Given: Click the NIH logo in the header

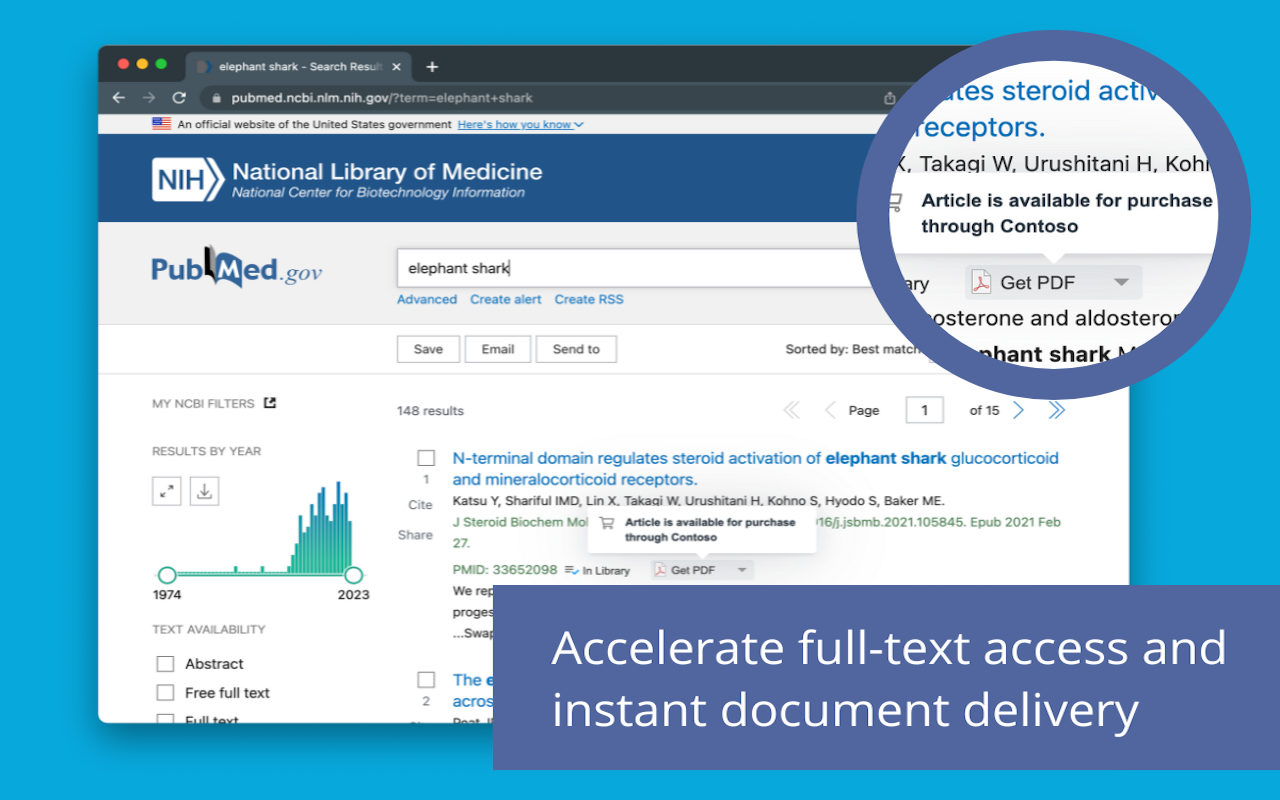Looking at the screenshot, I should click(187, 180).
